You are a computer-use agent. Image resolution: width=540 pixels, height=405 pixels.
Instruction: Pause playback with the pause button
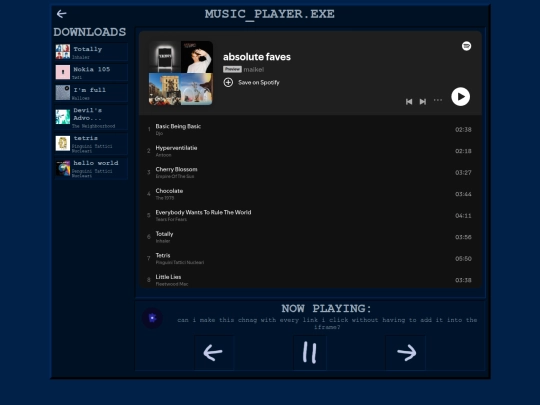[x=309, y=353]
